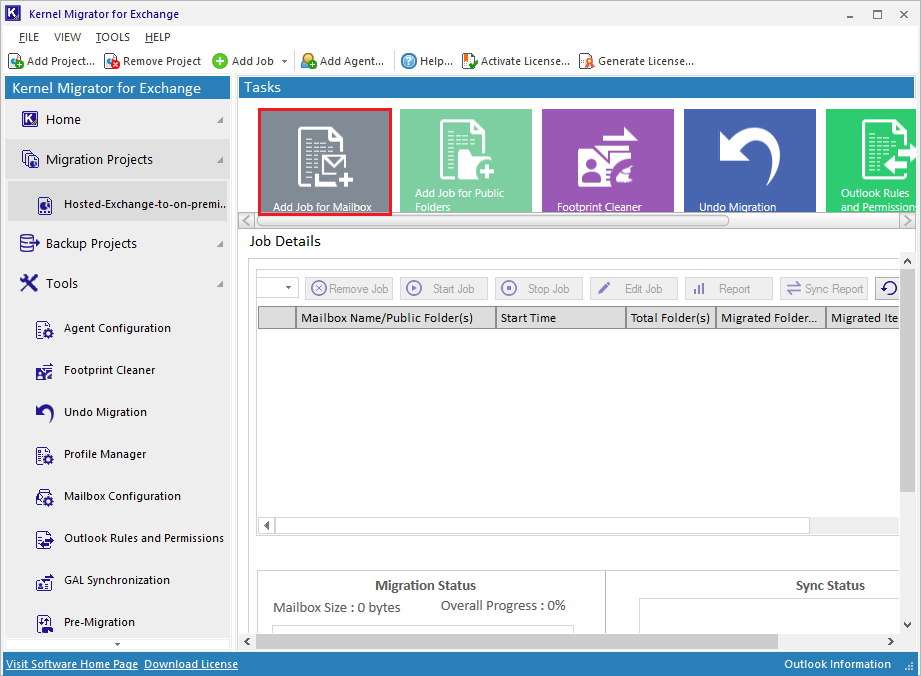Click the Footprint Cleaner sidebar icon

coord(44,371)
